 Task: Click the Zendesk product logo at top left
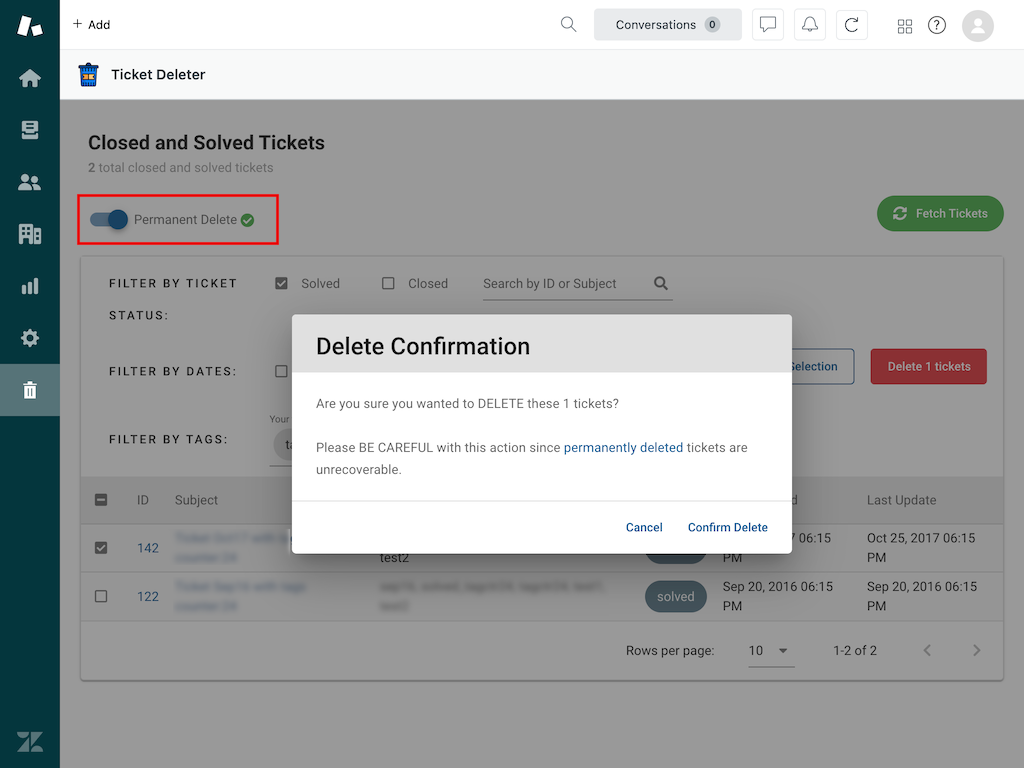tap(29, 25)
